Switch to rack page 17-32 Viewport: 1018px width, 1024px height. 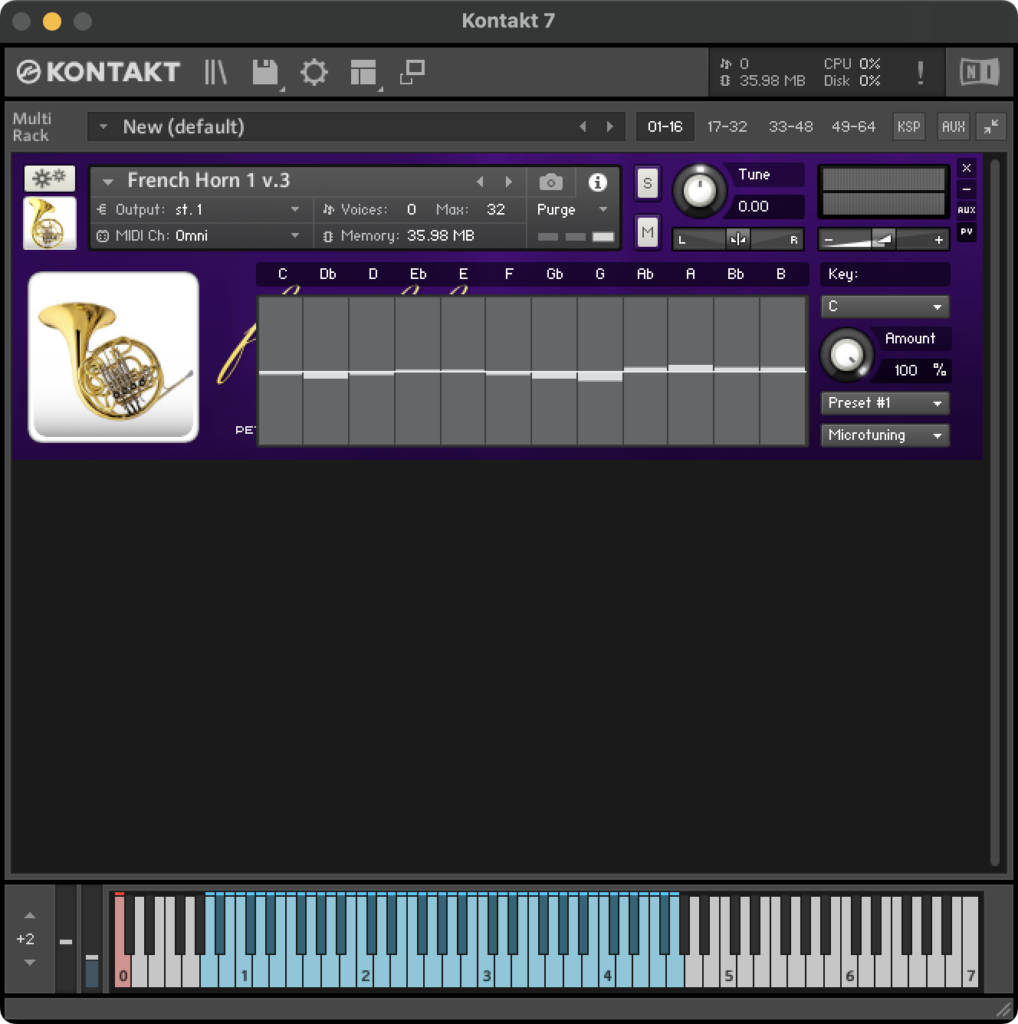pos(727,127)
